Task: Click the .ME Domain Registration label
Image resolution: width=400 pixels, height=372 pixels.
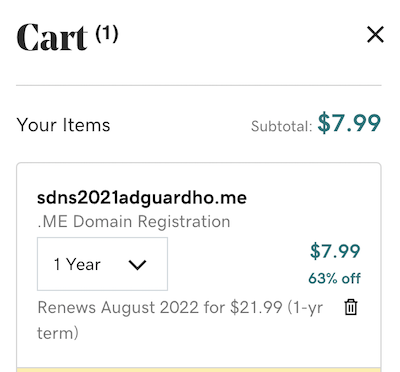Action: click(134, 222)
